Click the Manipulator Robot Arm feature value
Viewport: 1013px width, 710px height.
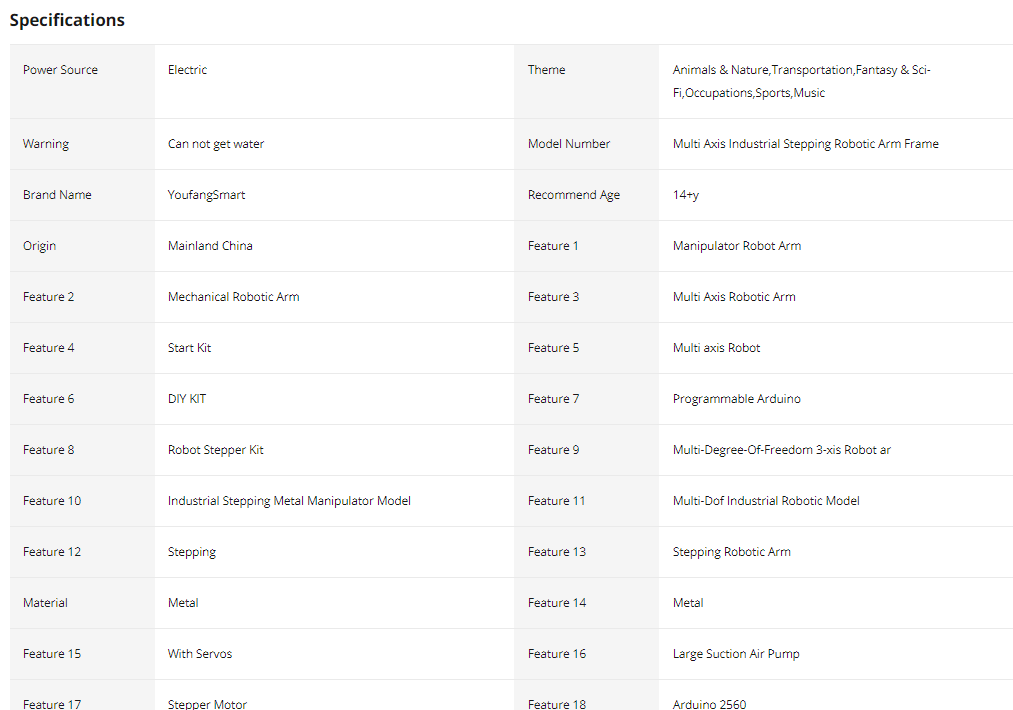coord(736,246)
